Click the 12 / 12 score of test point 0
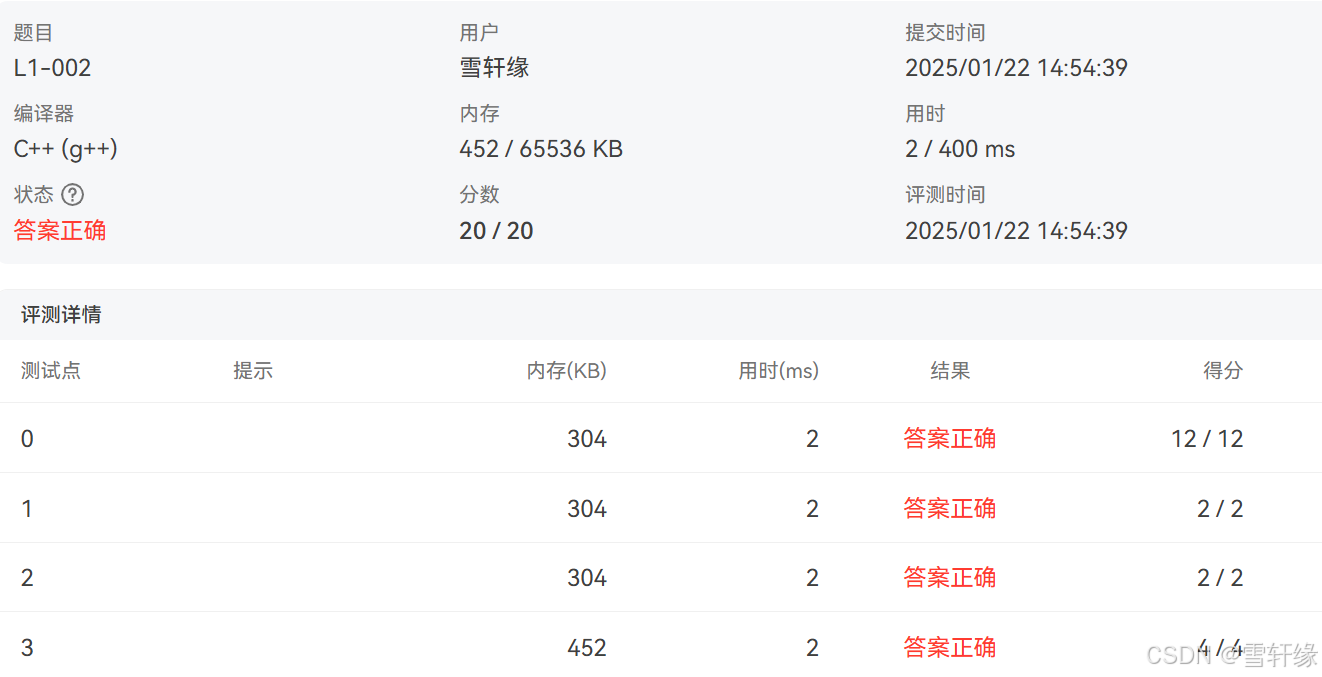This screenshot has width=1322, height=677. [x=1208, y=439]
